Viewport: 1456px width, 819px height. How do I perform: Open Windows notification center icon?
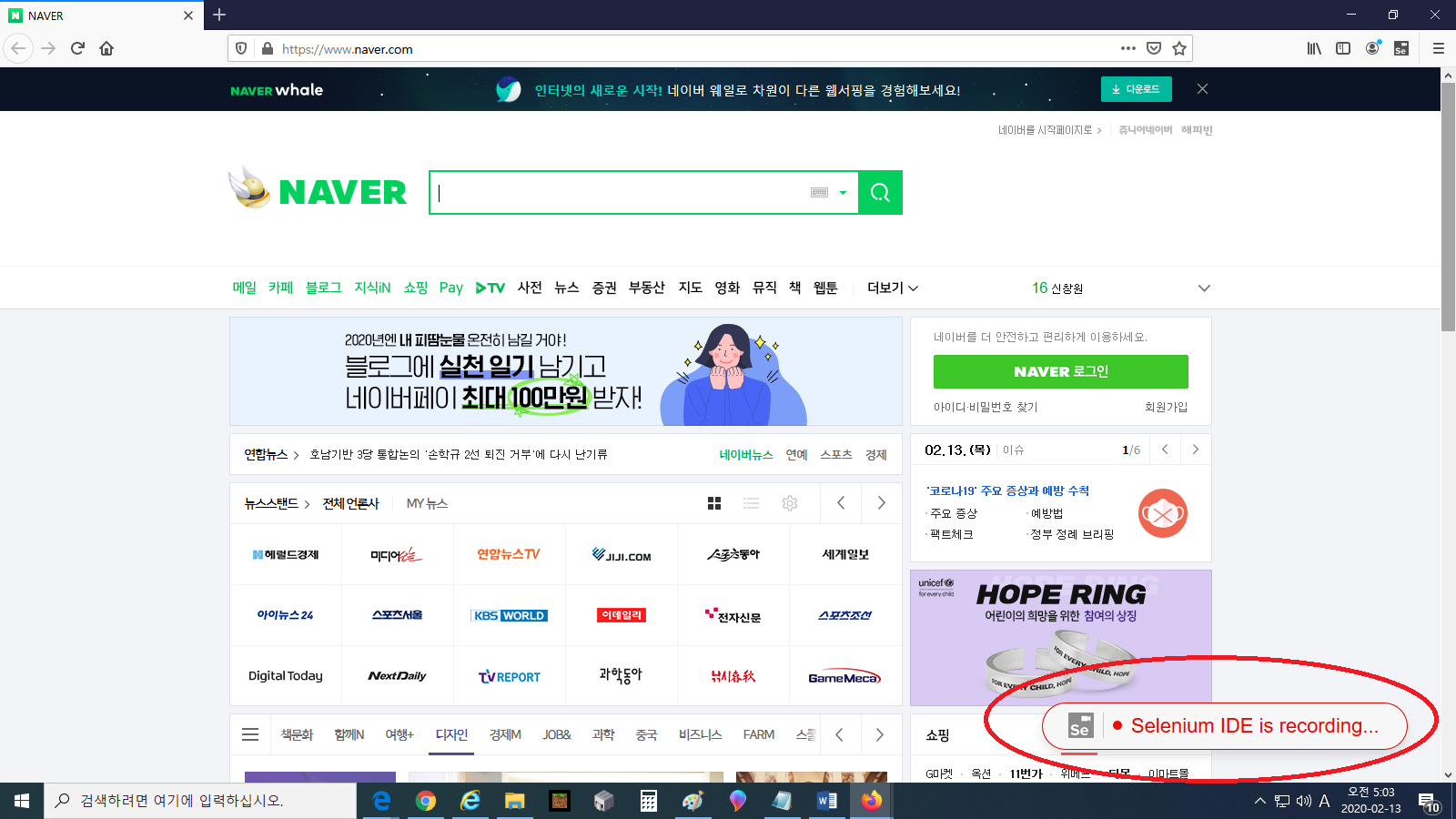tap(1427, 801)
